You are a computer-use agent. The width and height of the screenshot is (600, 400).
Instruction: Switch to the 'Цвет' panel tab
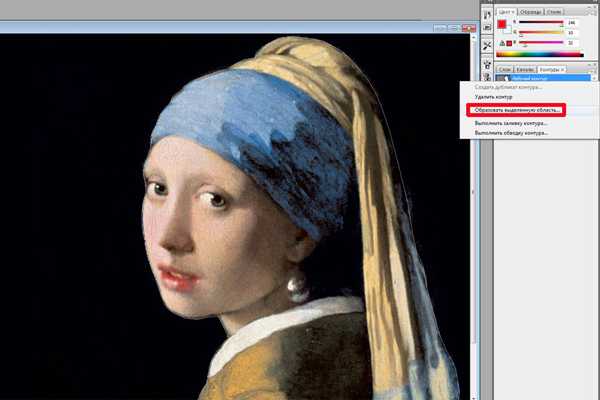pyautogui.click(x=505, y=12)
